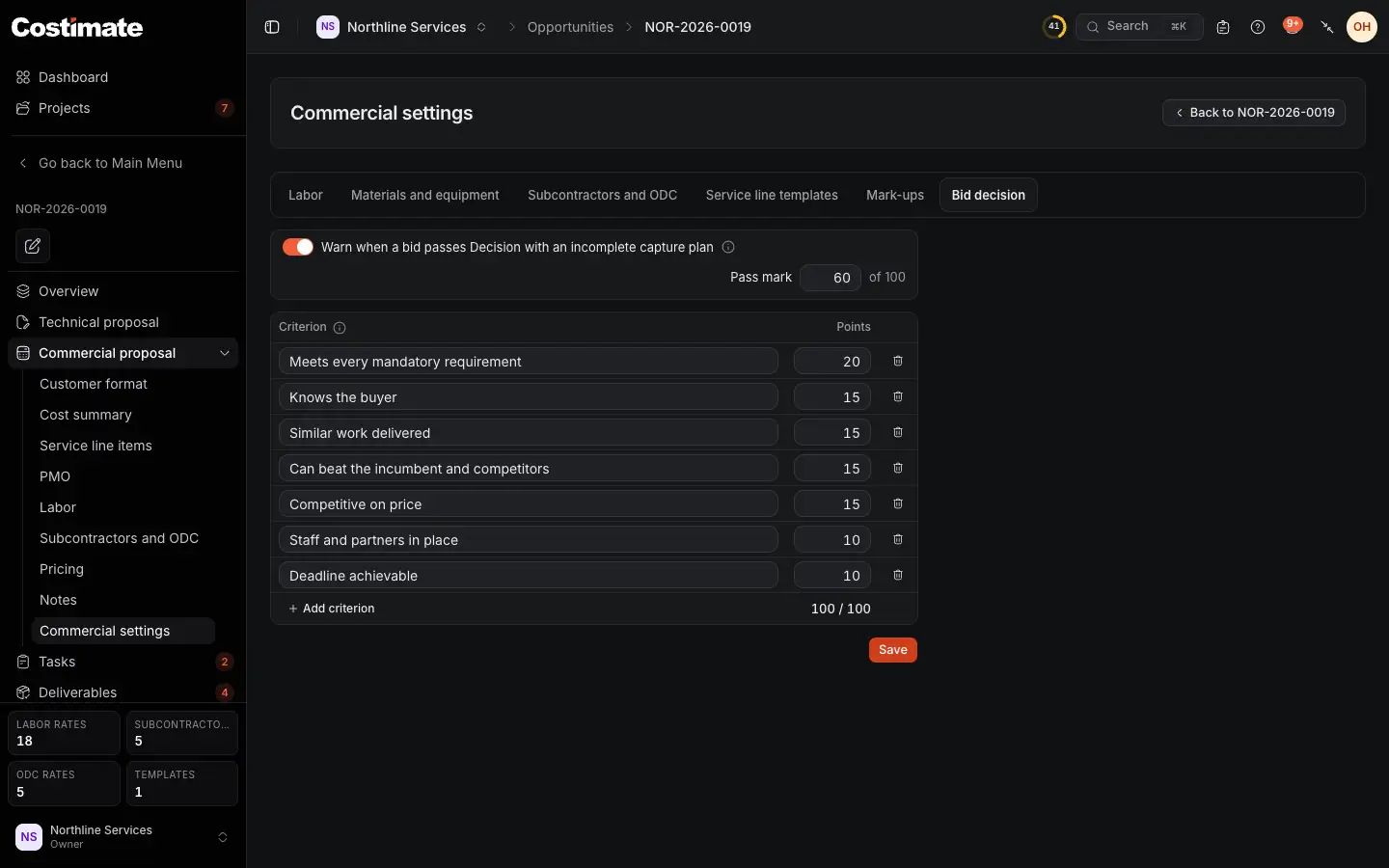Open Cost summary sub-item

pos(123,415)
